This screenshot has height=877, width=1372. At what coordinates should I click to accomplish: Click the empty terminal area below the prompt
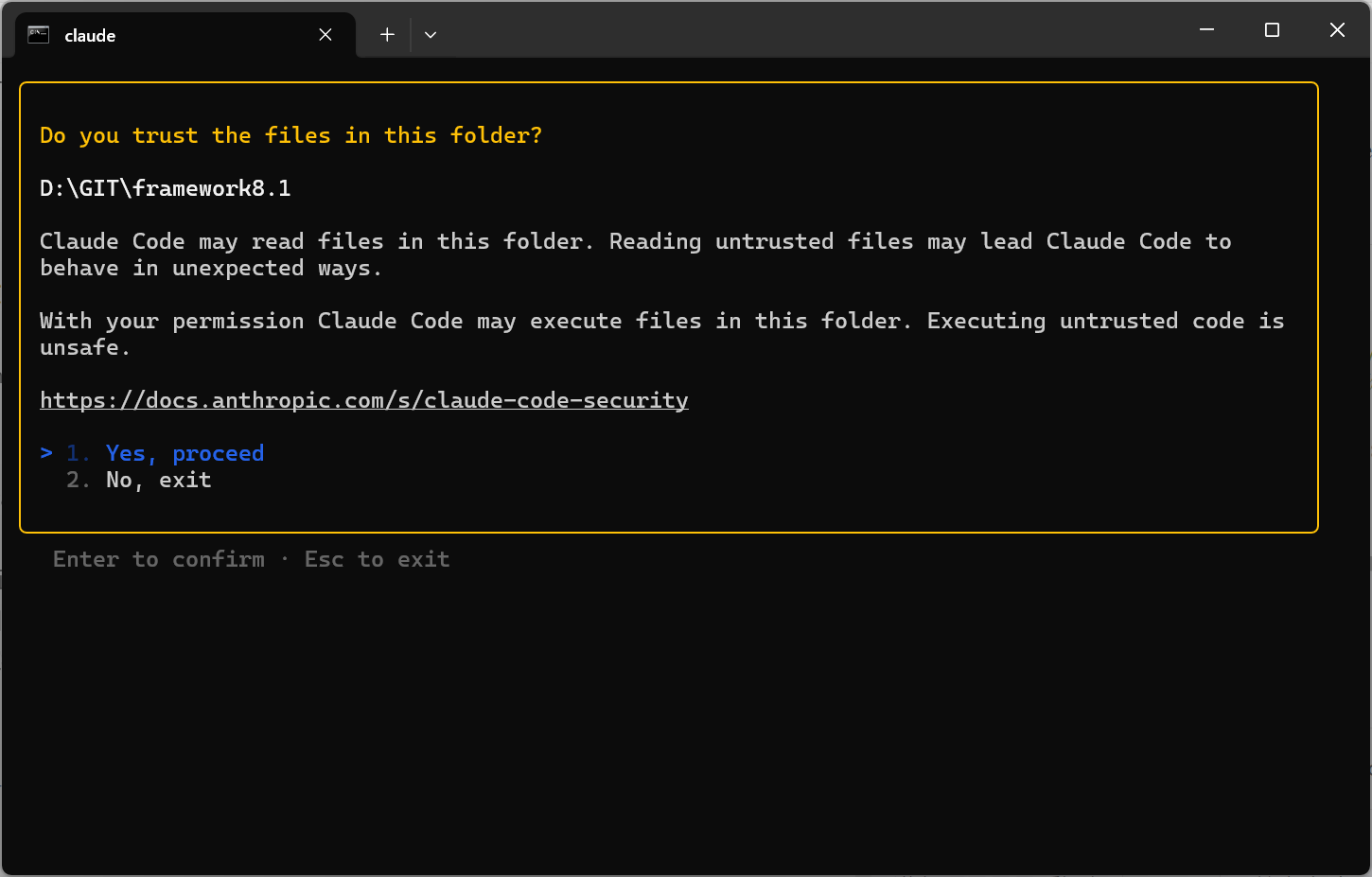pyautogui.click(x=662, y=719)
